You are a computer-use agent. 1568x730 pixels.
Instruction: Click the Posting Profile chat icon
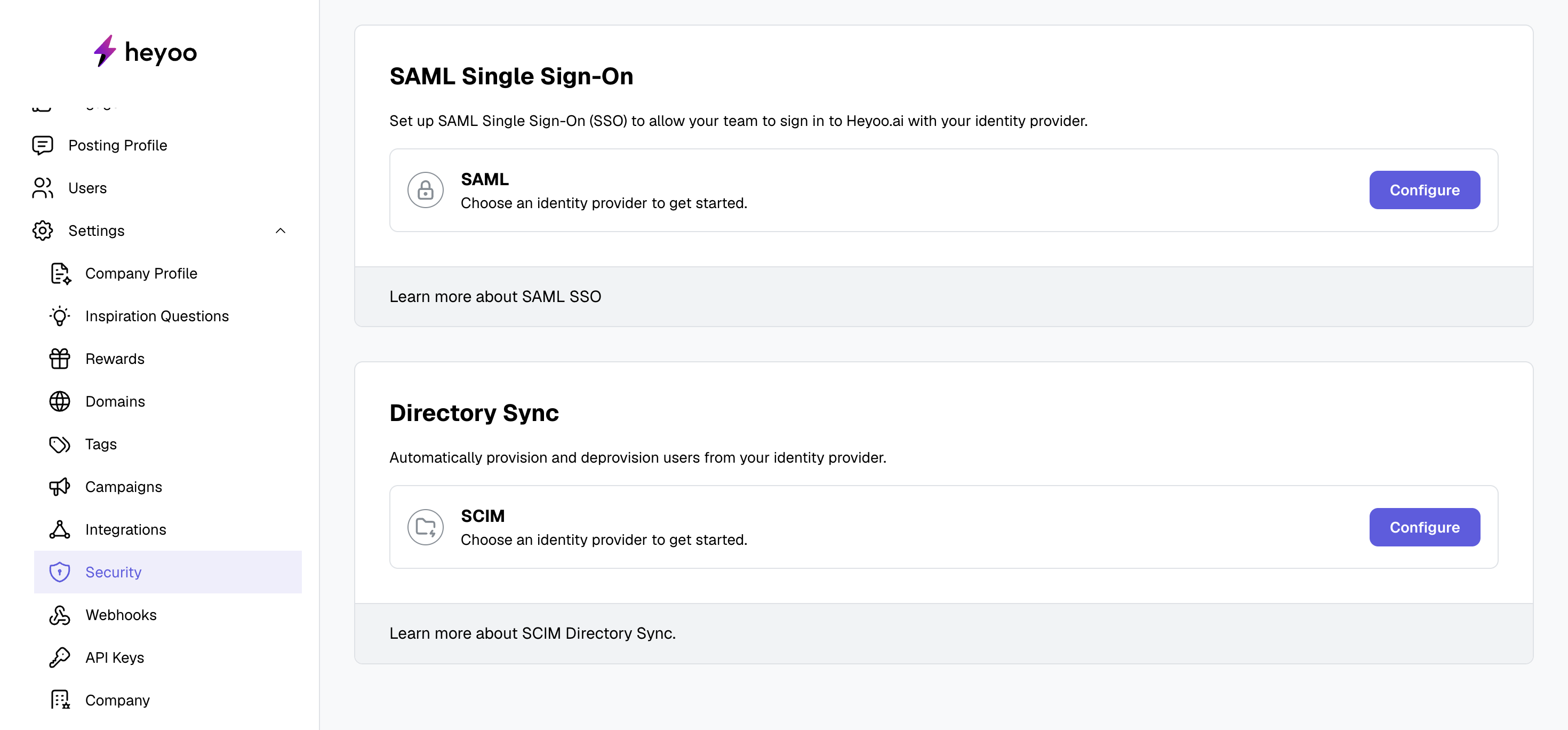[x=43, y=146]
